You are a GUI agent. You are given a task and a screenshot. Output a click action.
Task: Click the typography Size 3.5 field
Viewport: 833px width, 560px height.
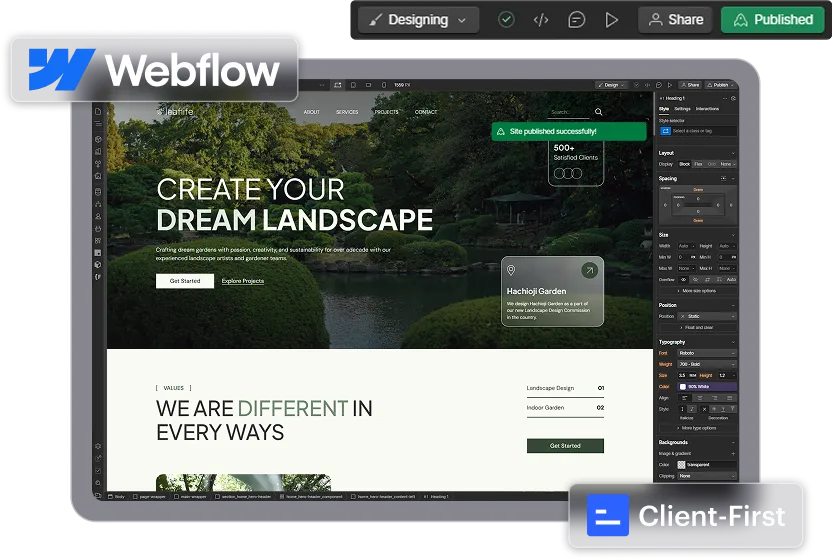pyautogui.click(x=687, y=376)
